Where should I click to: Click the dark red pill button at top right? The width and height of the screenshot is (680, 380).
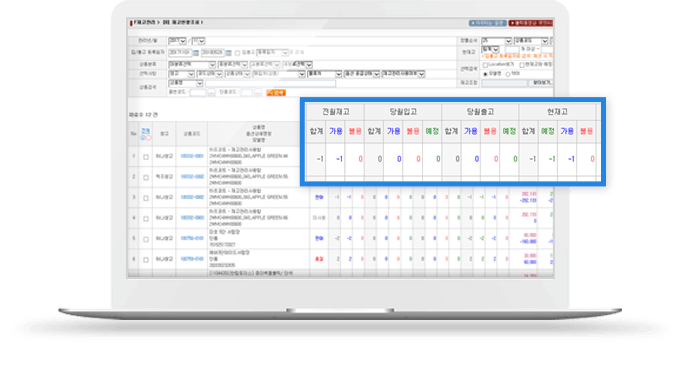(x=531, y=23)
